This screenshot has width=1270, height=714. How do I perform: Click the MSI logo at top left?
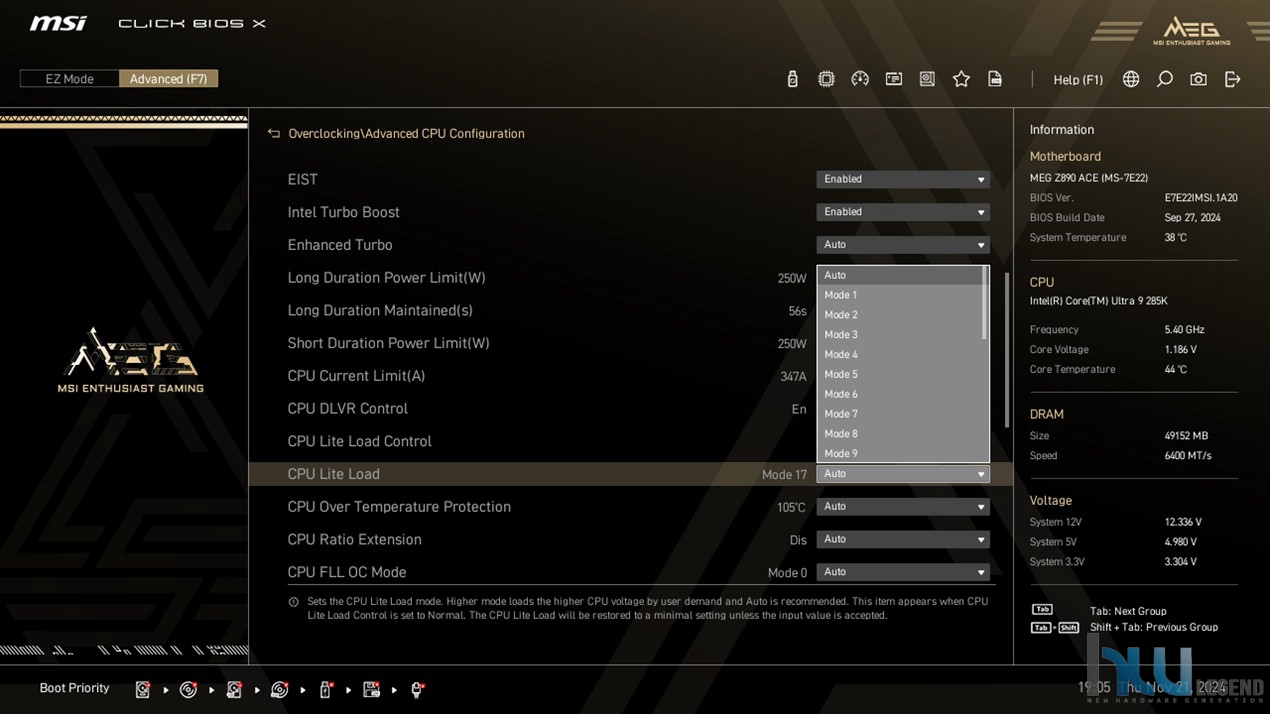[58, 23]
